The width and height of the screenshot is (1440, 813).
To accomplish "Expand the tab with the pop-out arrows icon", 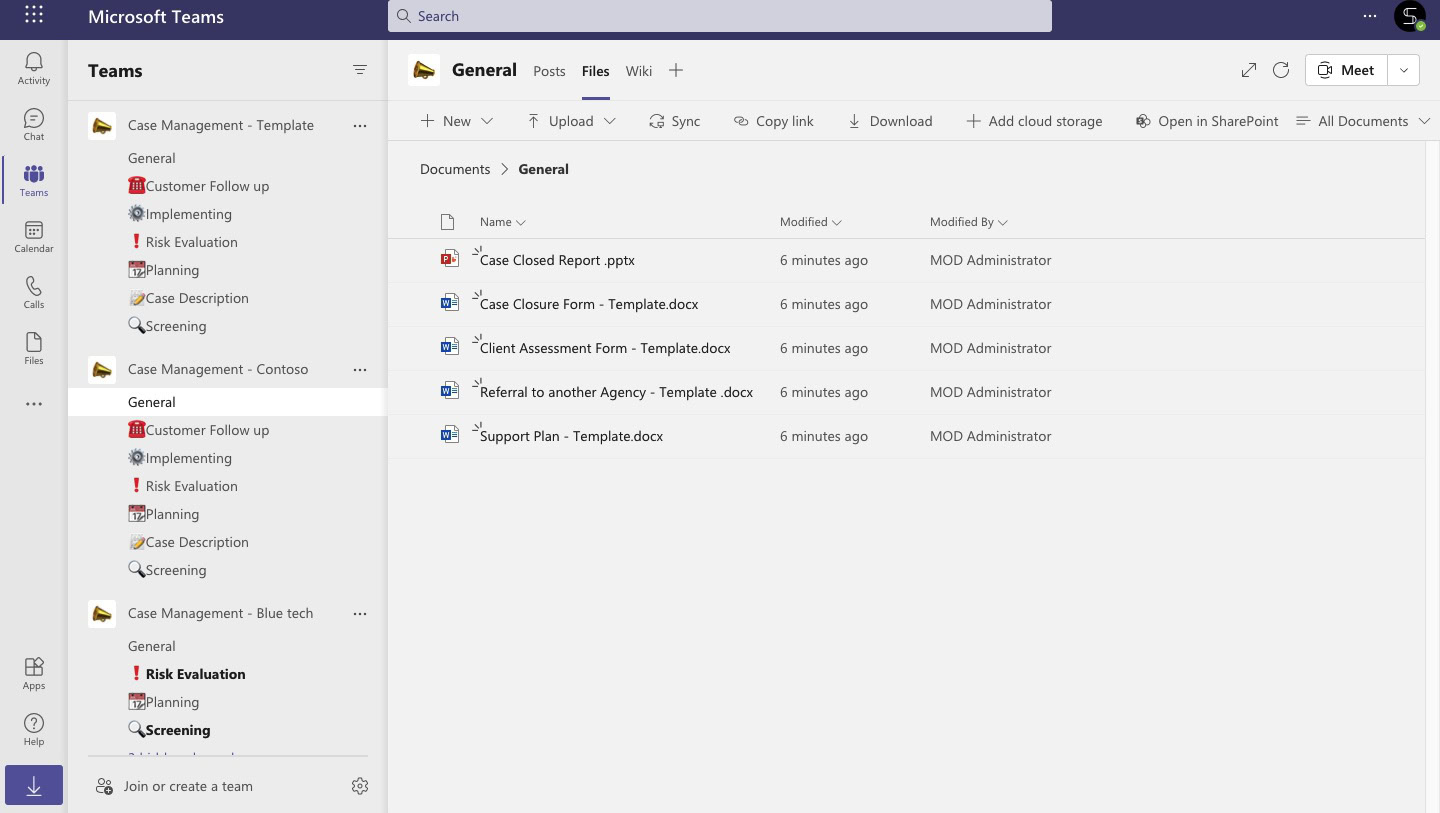I will (x=1249, y=70).
